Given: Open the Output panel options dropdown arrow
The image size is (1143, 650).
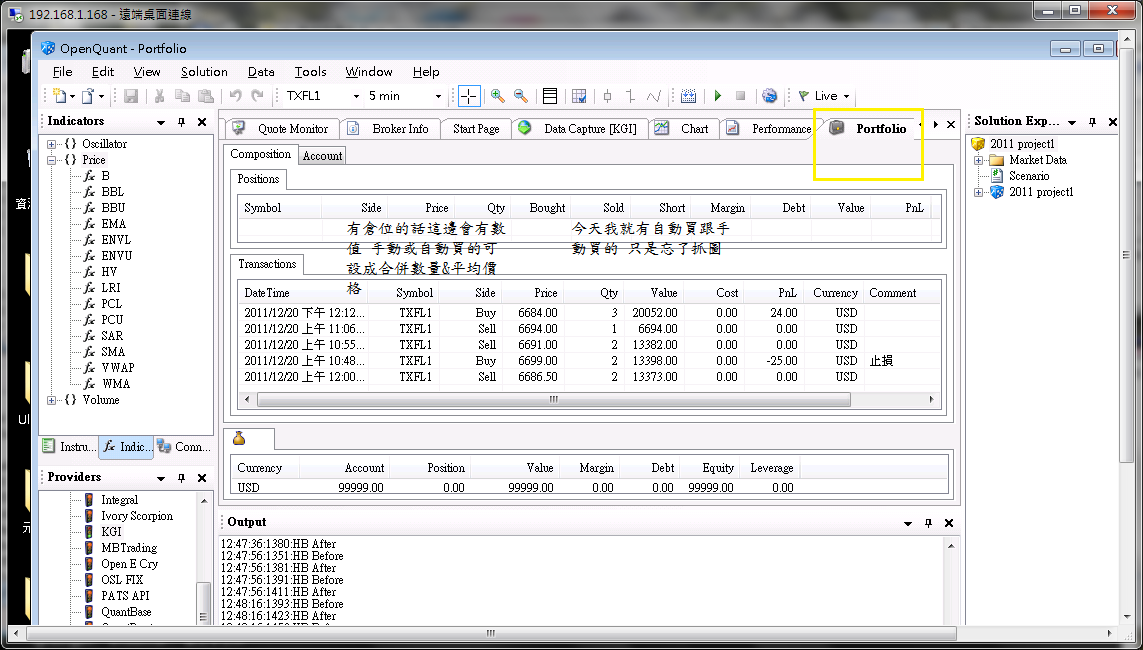Looking at the screenshot, I should [908, 523].
